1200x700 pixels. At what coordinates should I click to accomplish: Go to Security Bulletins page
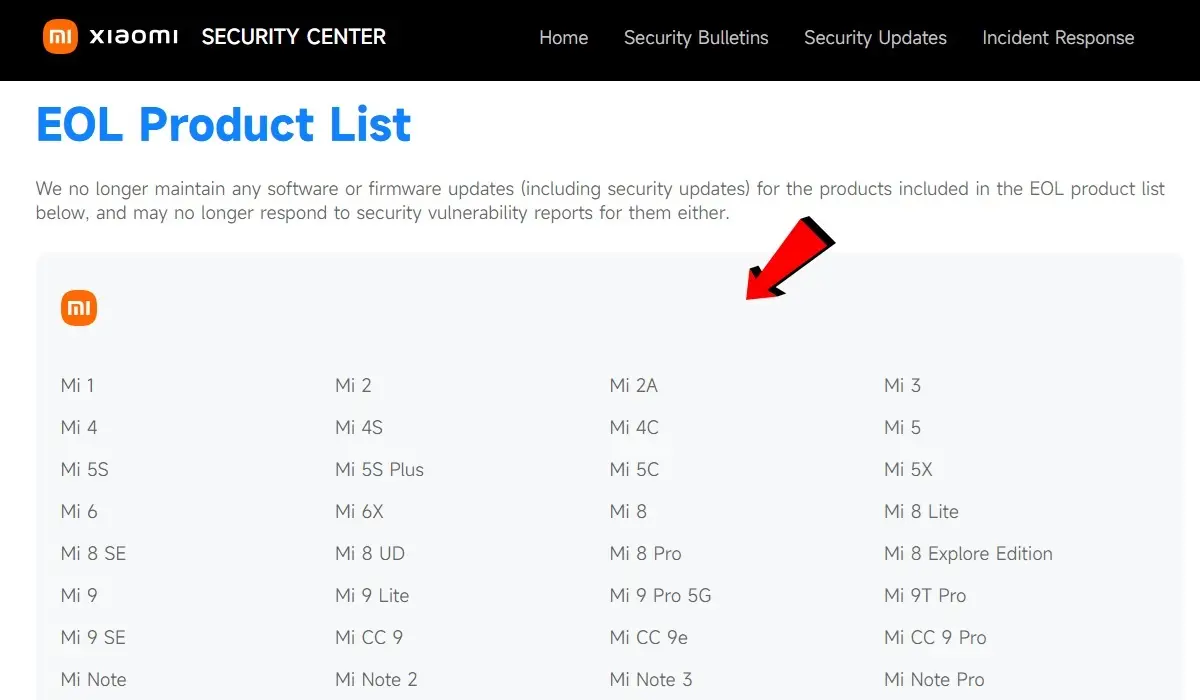click(696, 38)
